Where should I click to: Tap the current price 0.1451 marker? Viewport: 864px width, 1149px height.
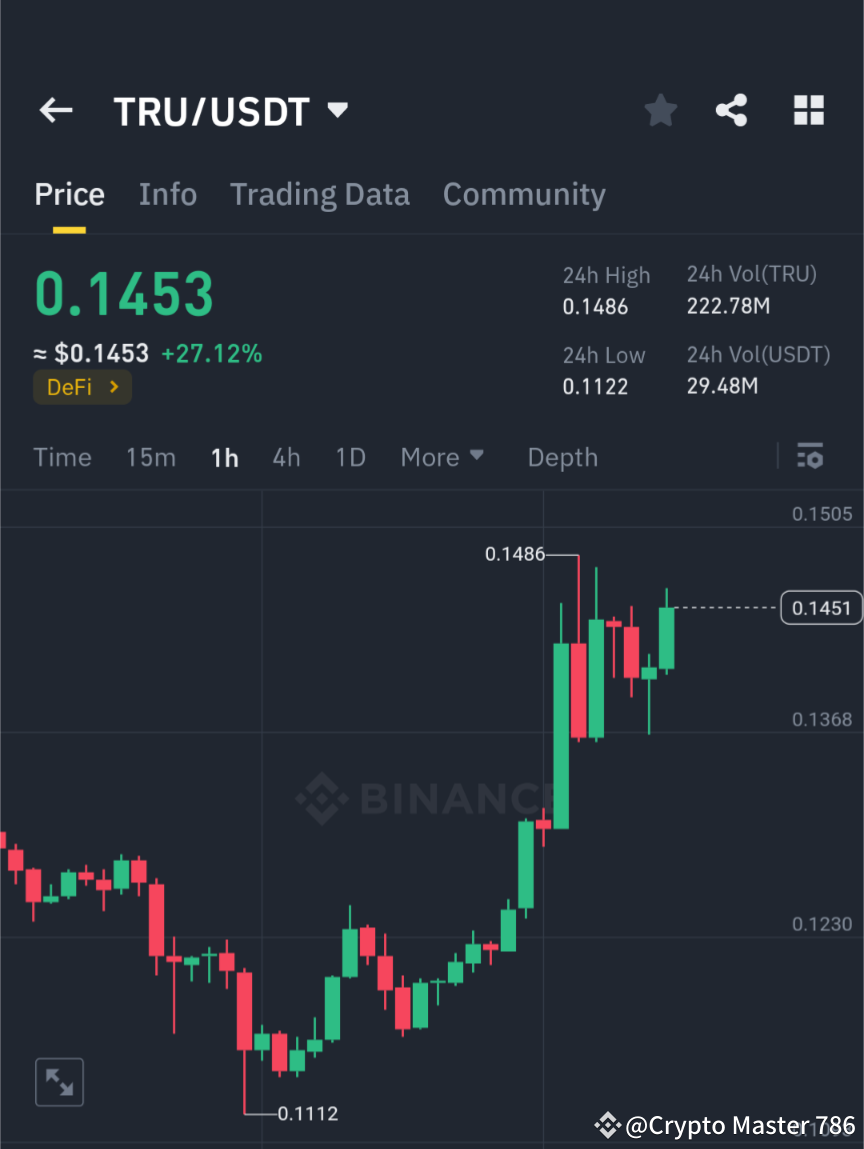point(821,607)
